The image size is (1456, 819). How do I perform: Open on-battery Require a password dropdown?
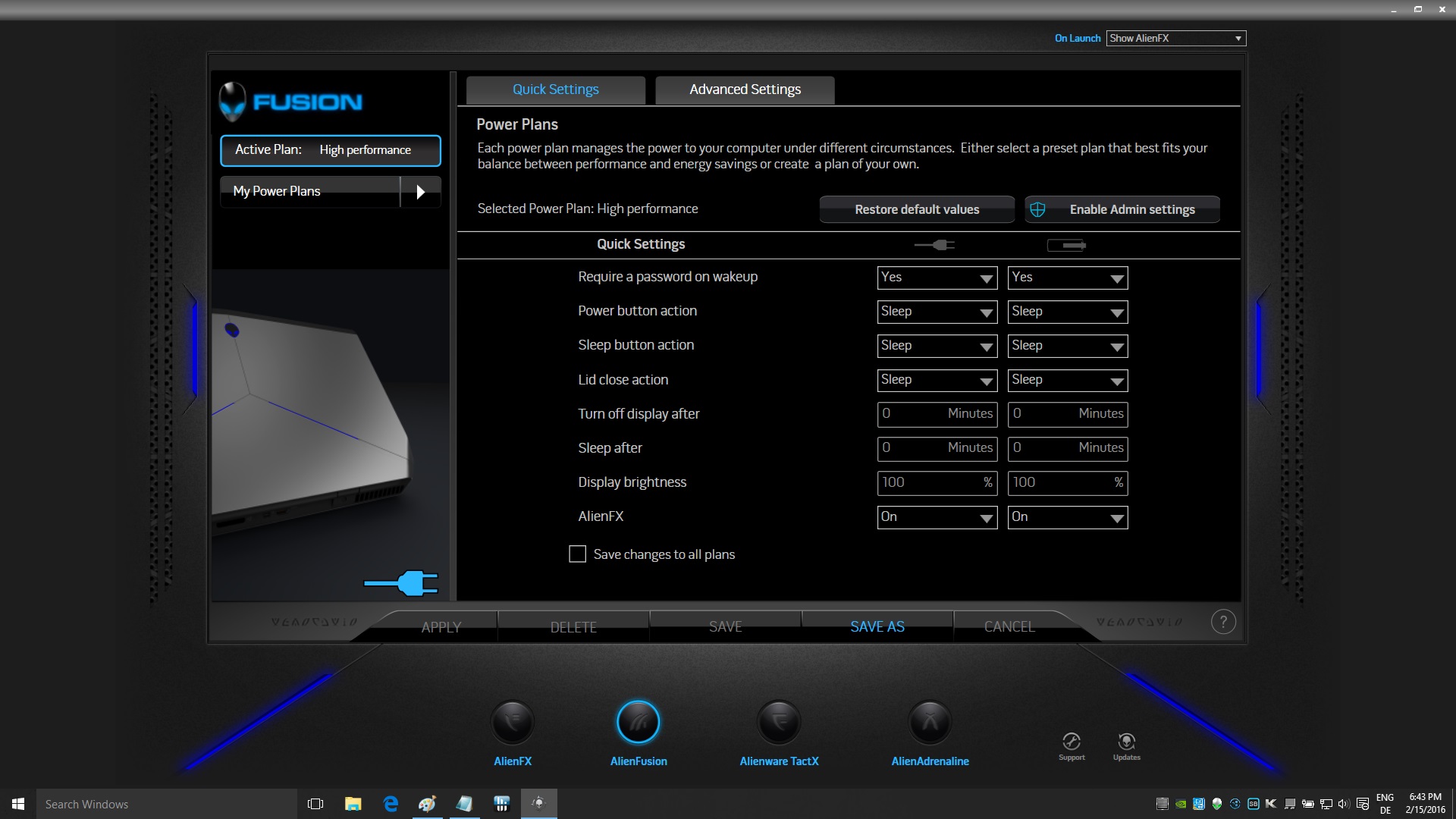coord(1068,278)
